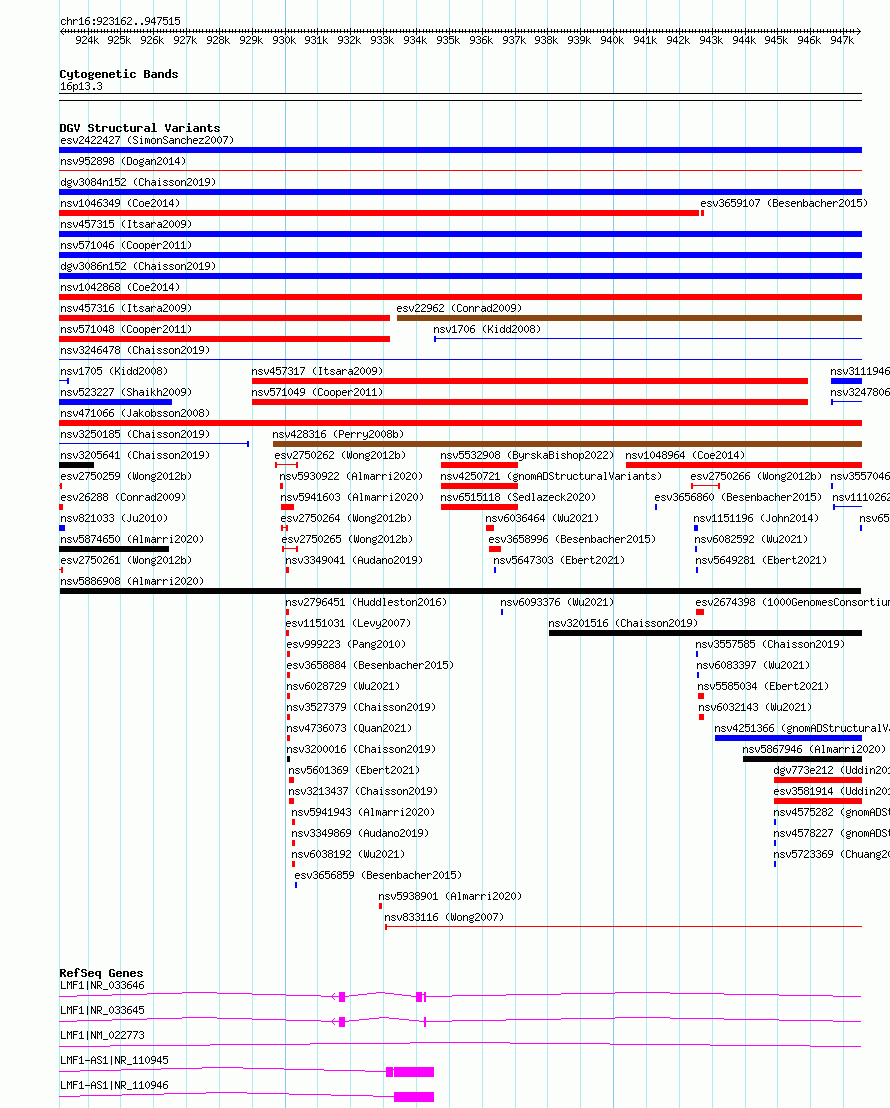
Task: Select nsv3557585 (Chaisson2019) variant
Action: [770, 644]
